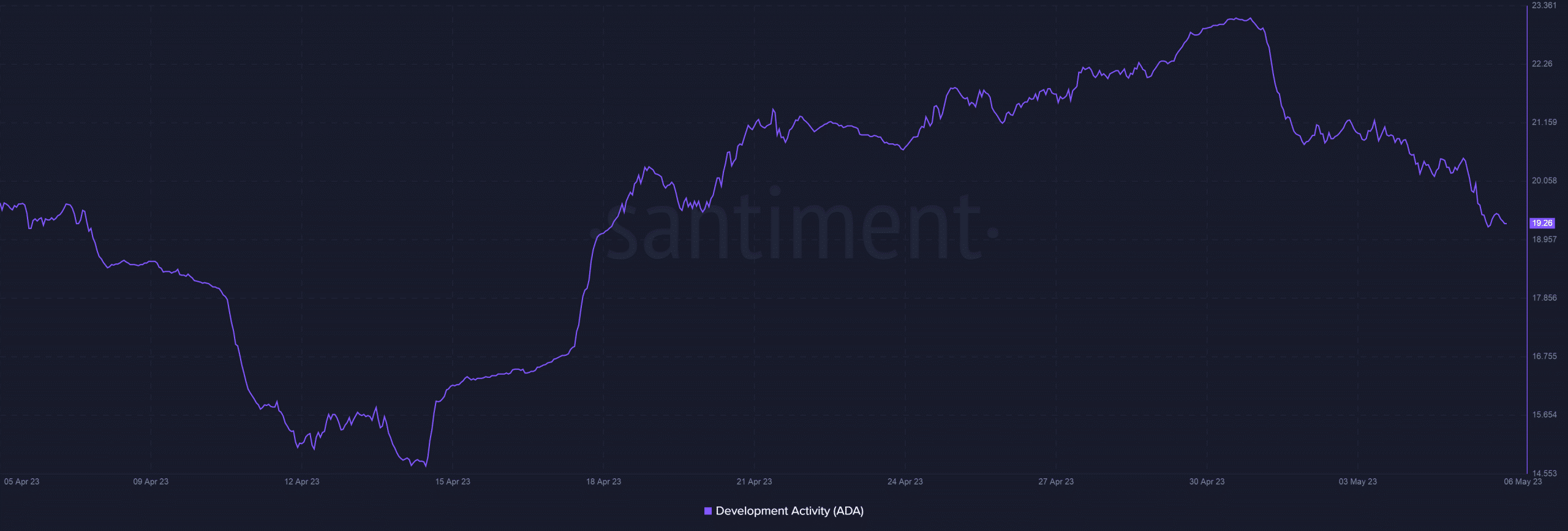Click the Development Activity (ADA) legend label
This screenshot has height=531, width=1568.
click(790, 511)
